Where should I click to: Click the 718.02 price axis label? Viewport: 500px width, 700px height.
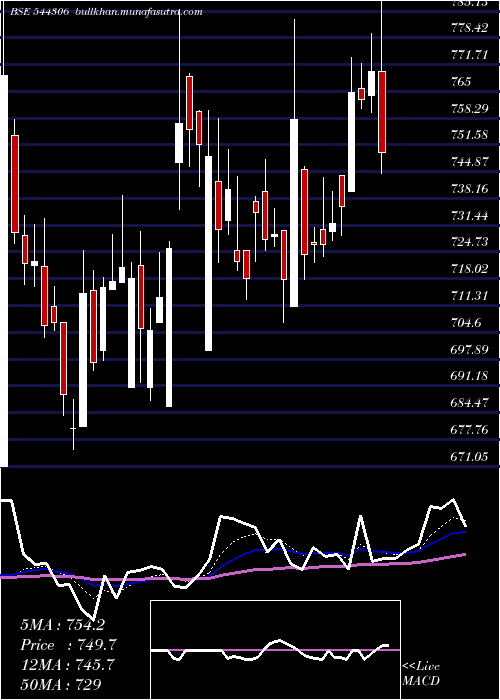tap(469, 269)
